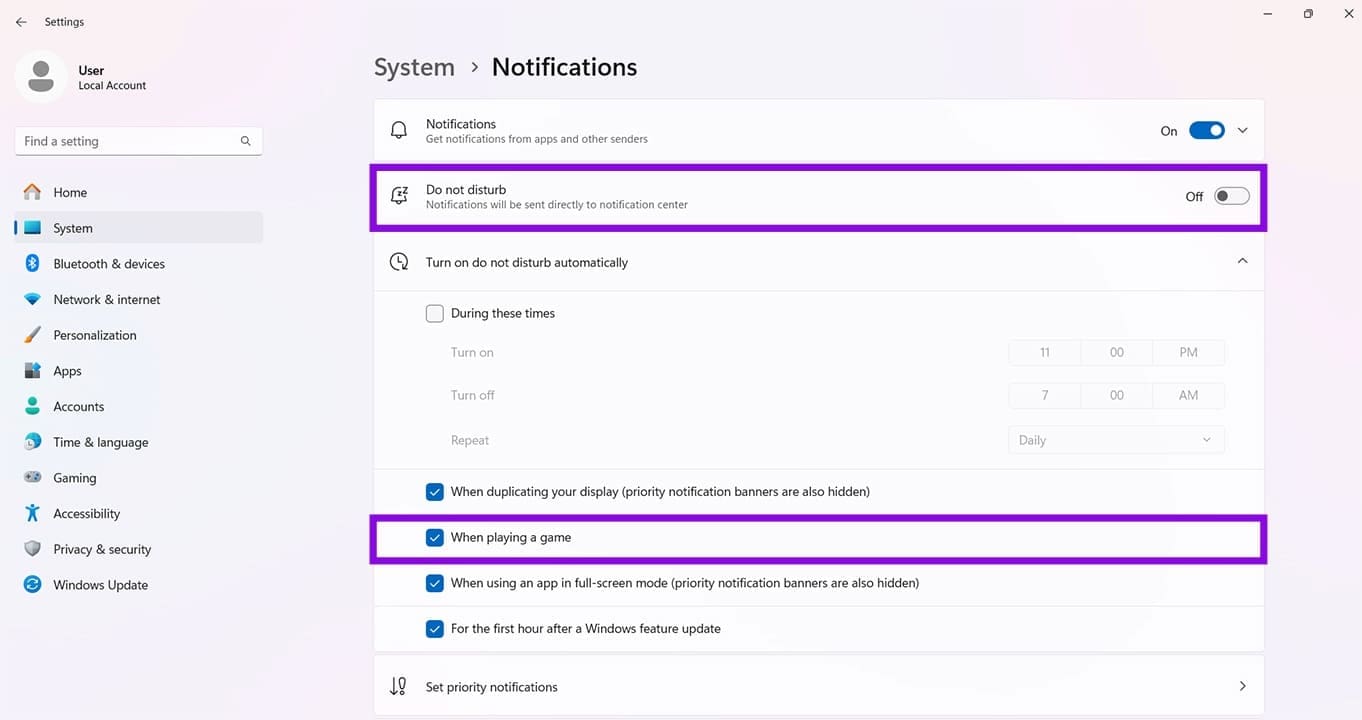Screen dimensions: 1362x720
Task: Uncheck When playing a game checkbox
Action: (435, 538)
